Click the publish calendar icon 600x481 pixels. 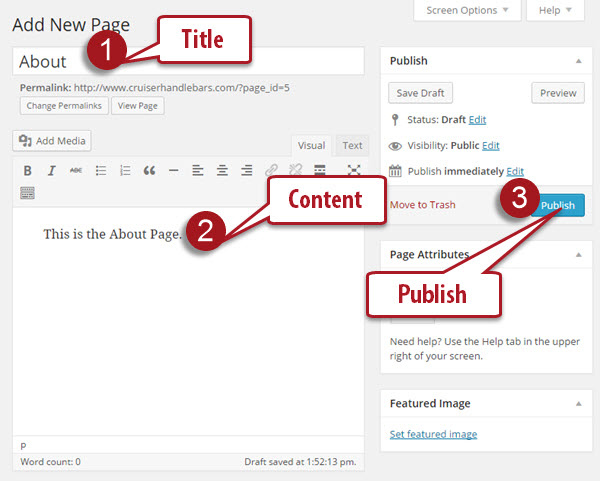click(x=395, y=171)
